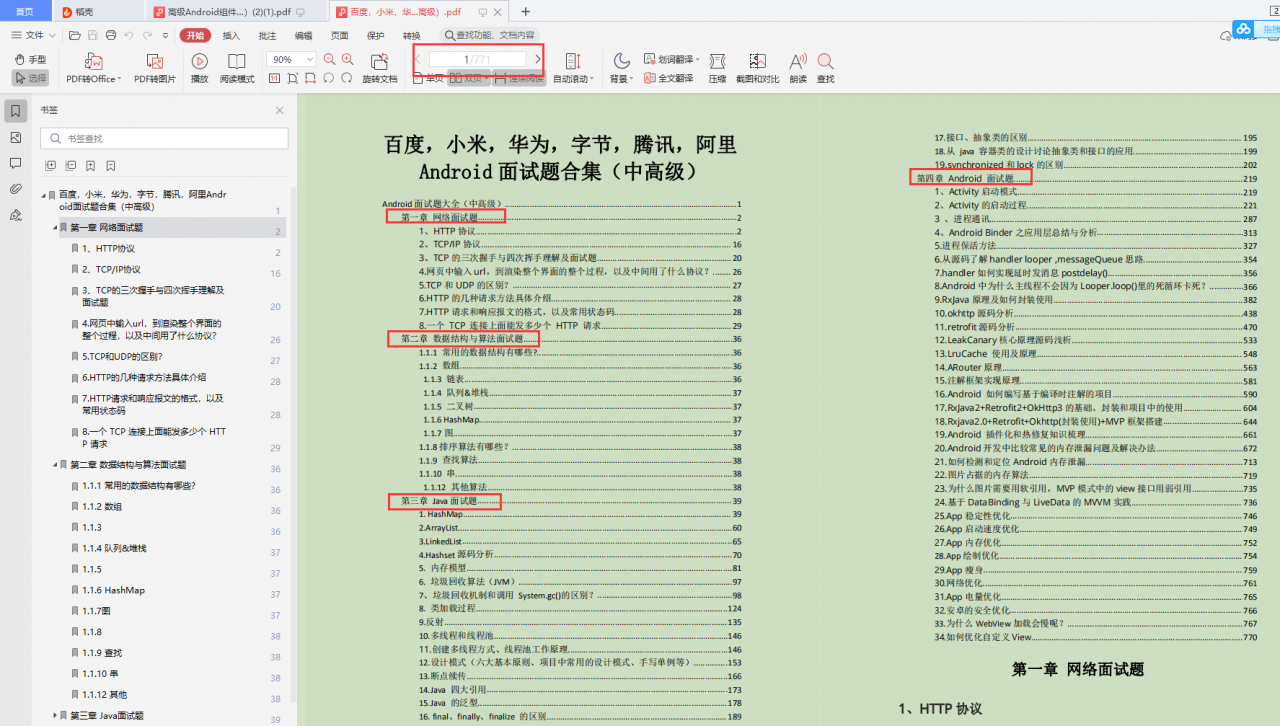The image size is (1280, 726).
Task: Expand the 第三章 Java面试题 bookmark node
Action: (54, 716)
